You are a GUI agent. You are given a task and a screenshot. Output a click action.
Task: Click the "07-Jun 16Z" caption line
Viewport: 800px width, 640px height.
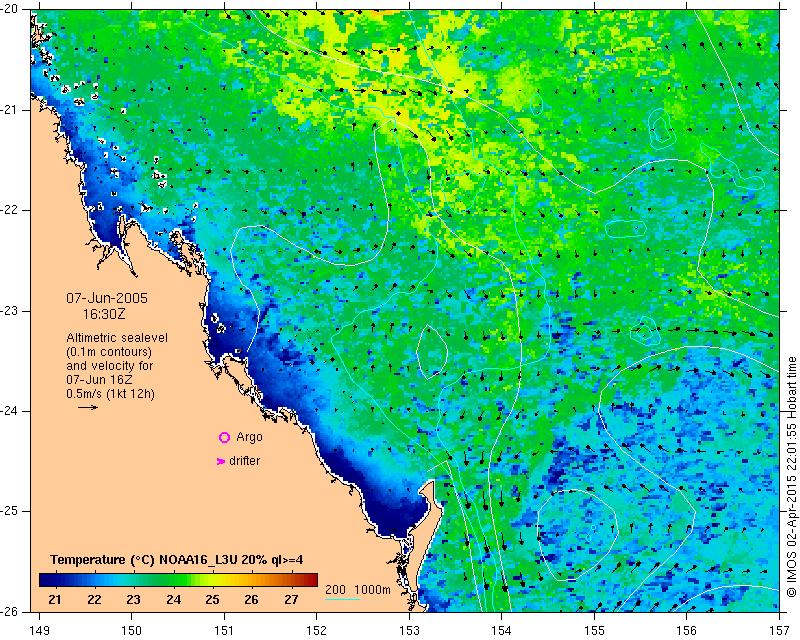coord(99,380)
